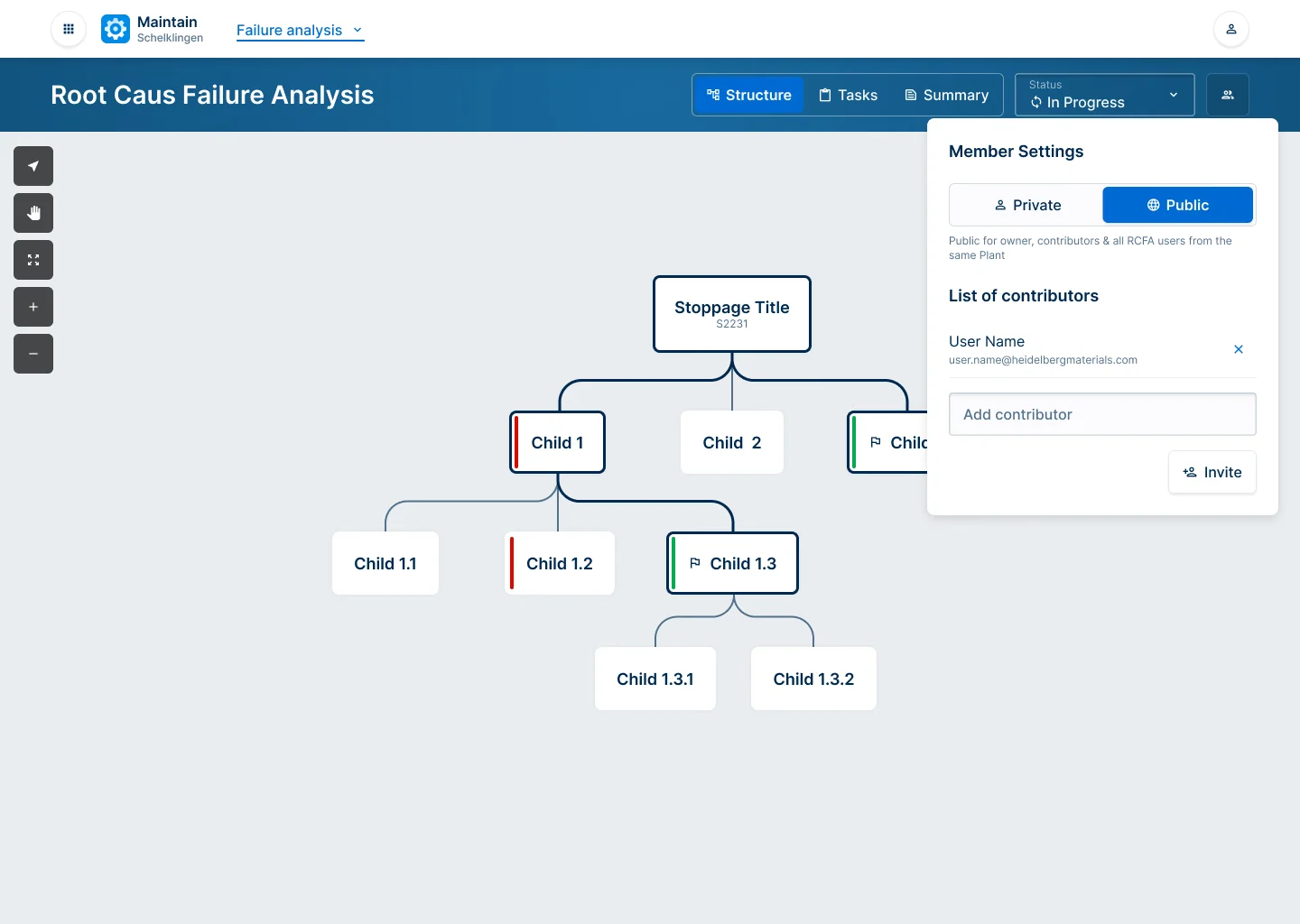Switch to the Tasks tab
This screenshot has width=1300, height=924.
pos(848,95)
